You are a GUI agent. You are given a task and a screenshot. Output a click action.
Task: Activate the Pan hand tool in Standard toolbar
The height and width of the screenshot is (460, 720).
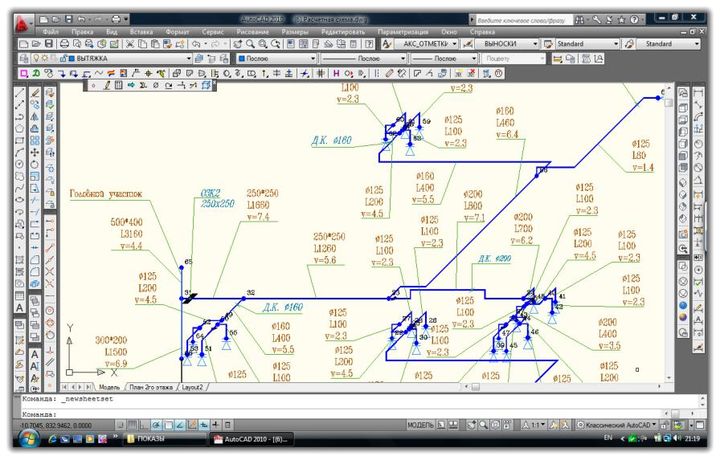[237, 44]
